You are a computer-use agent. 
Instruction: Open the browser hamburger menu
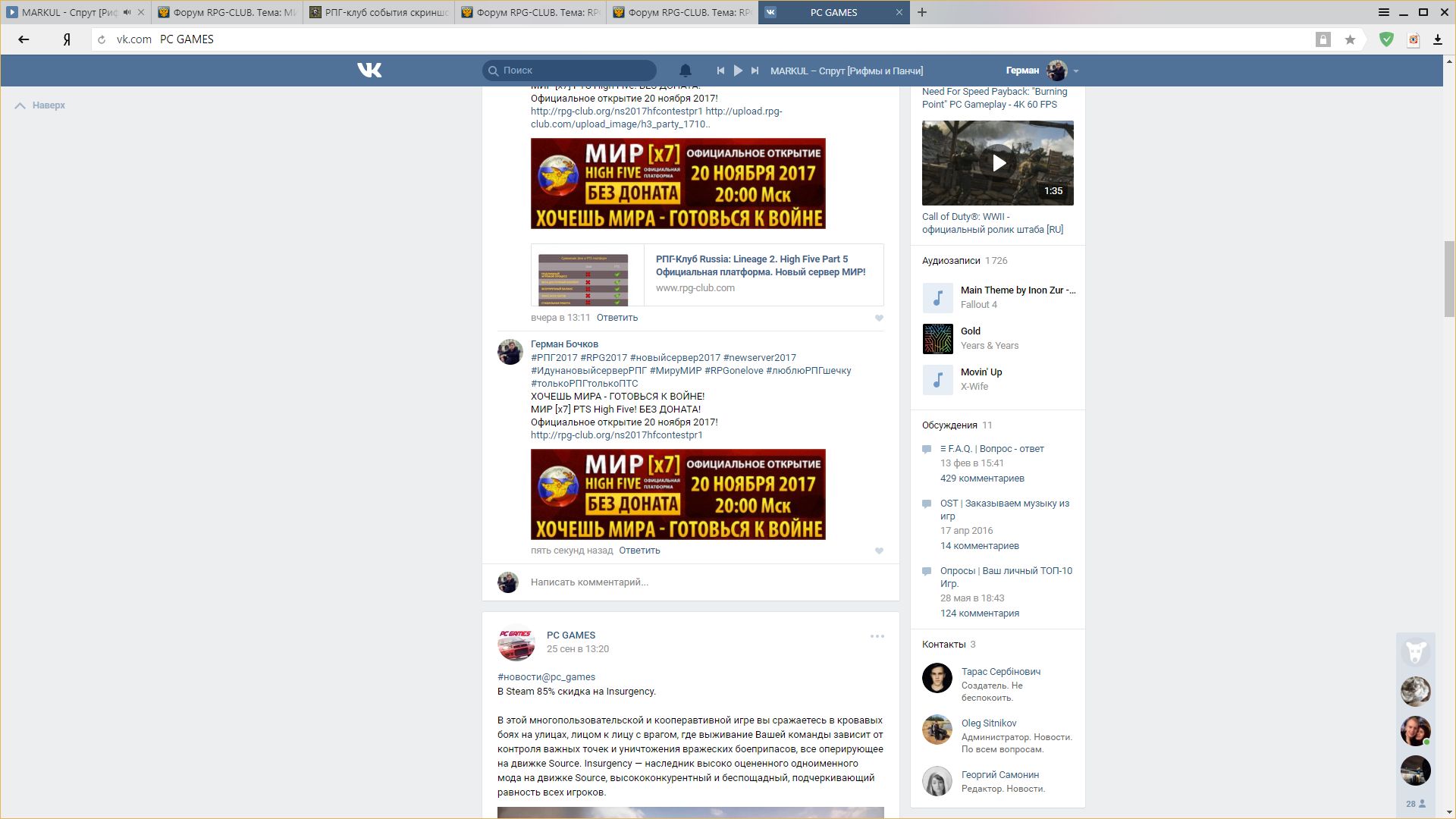1384,12
